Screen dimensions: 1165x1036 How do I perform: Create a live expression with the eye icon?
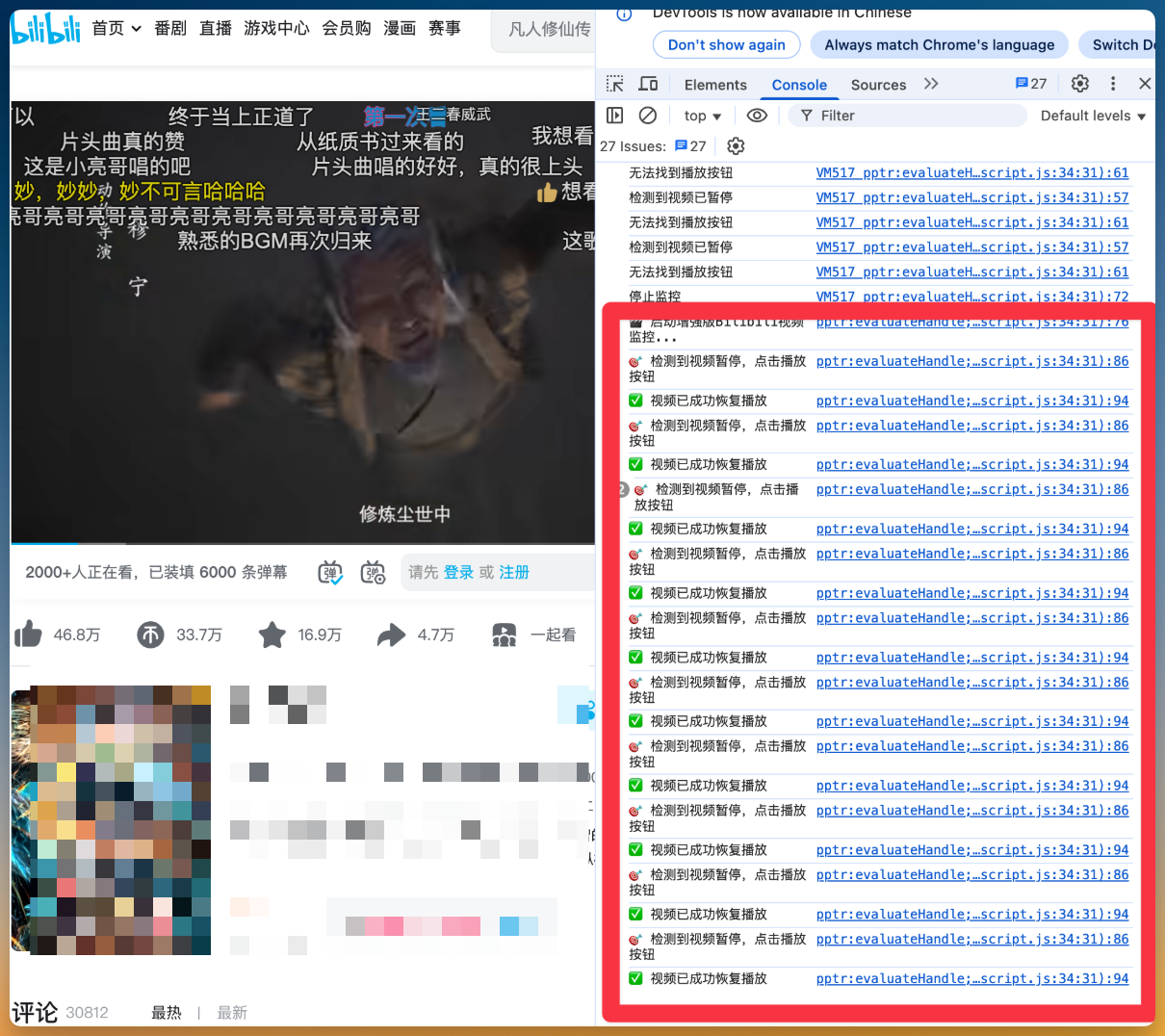pyautogui.click(x=757, y=115)
